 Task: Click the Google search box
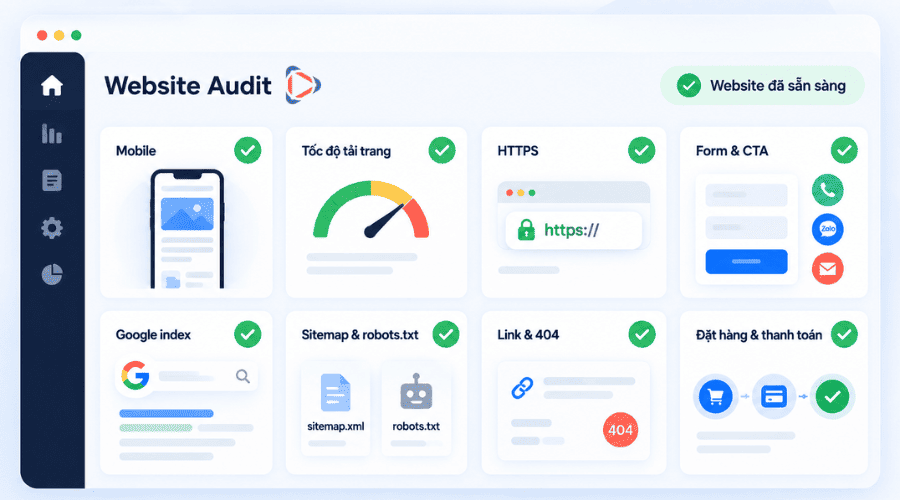pyautogui.click(x=187, y=376)
